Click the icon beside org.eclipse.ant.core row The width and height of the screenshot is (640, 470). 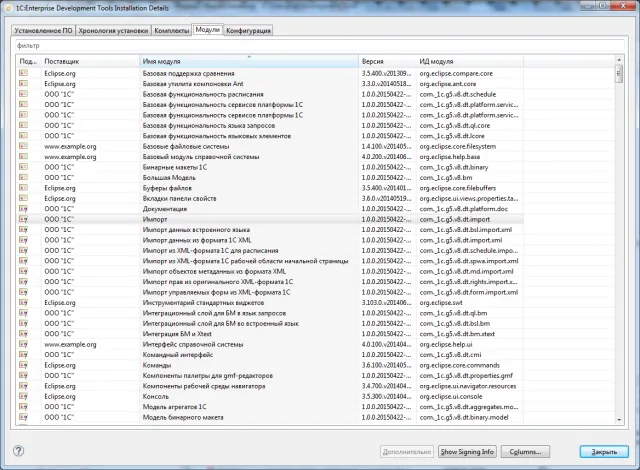coord(23,84)
